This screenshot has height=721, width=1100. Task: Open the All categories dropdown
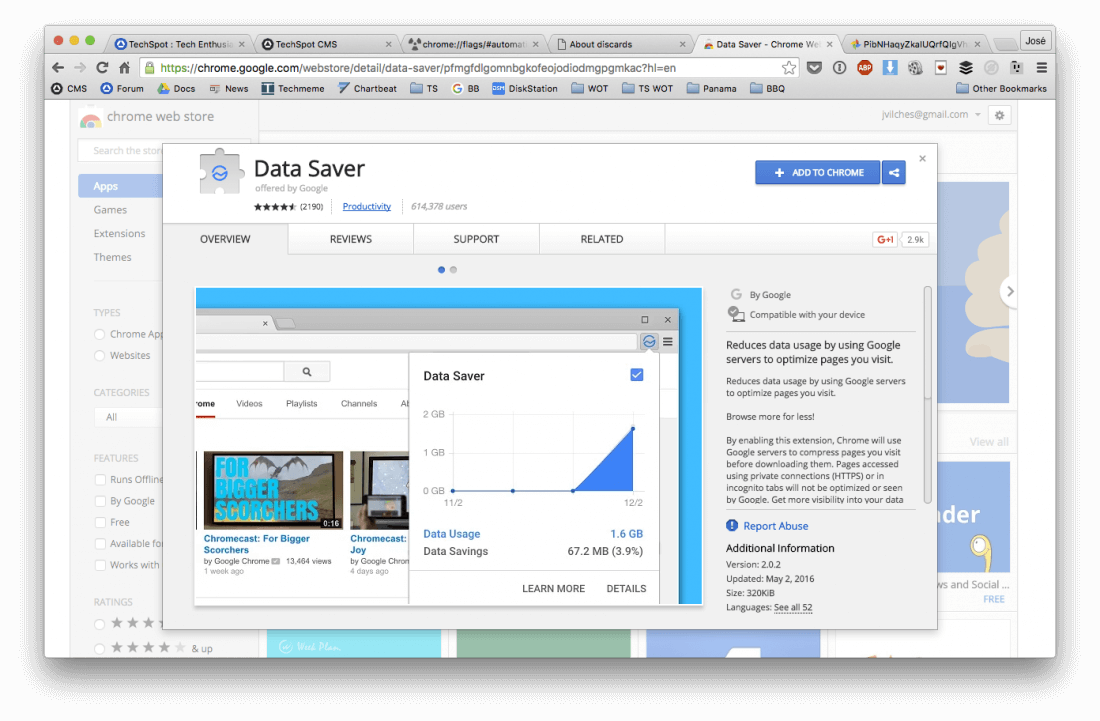(129, 417)
